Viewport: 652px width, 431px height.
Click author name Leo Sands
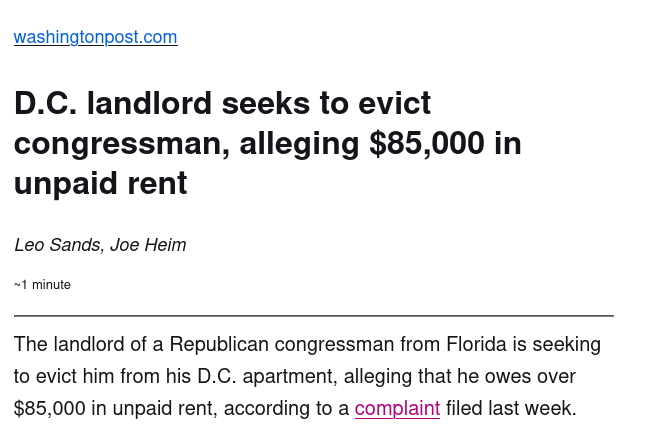pos(56,245)
